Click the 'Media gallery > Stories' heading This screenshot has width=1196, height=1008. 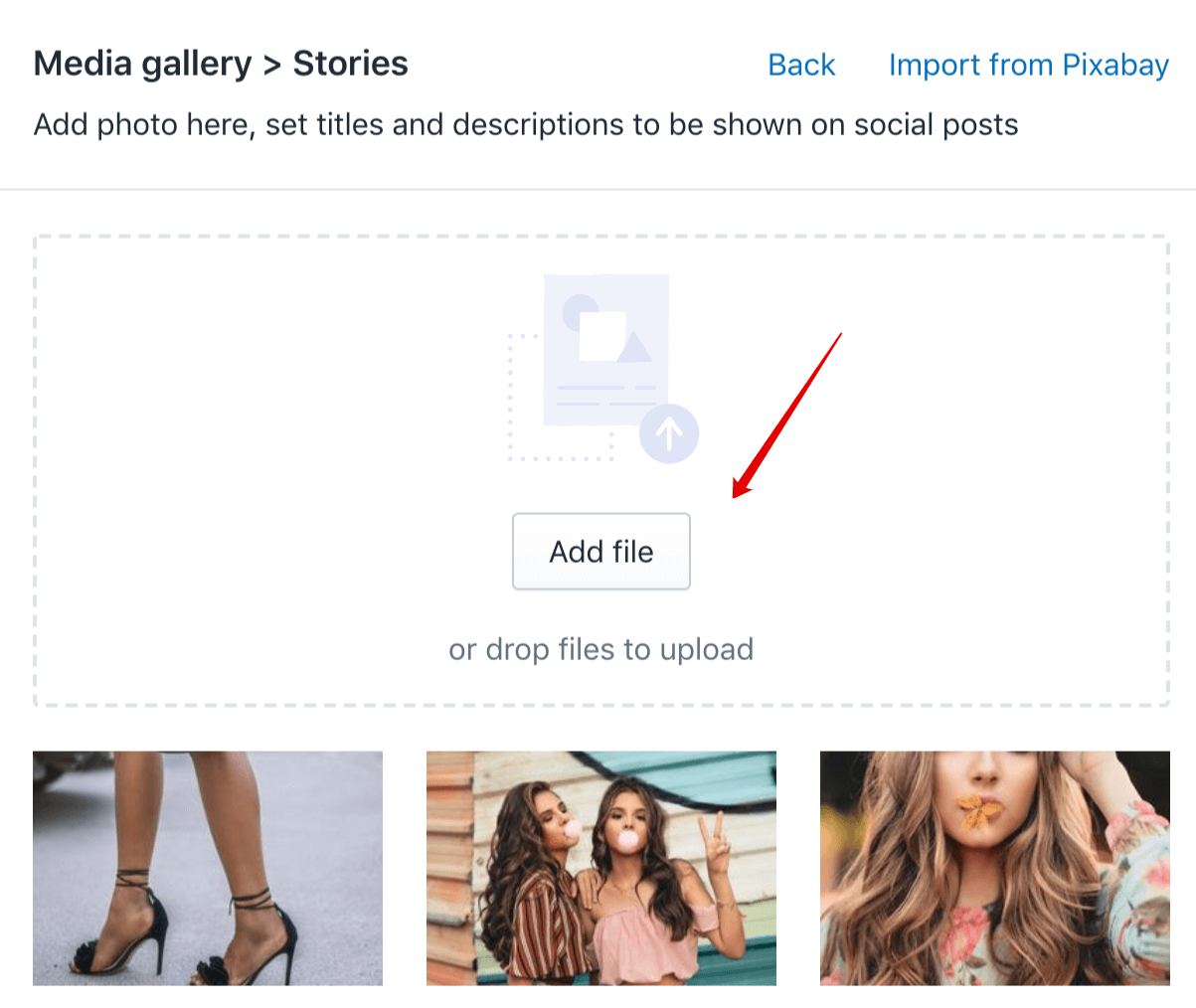(x=221, y=64)
